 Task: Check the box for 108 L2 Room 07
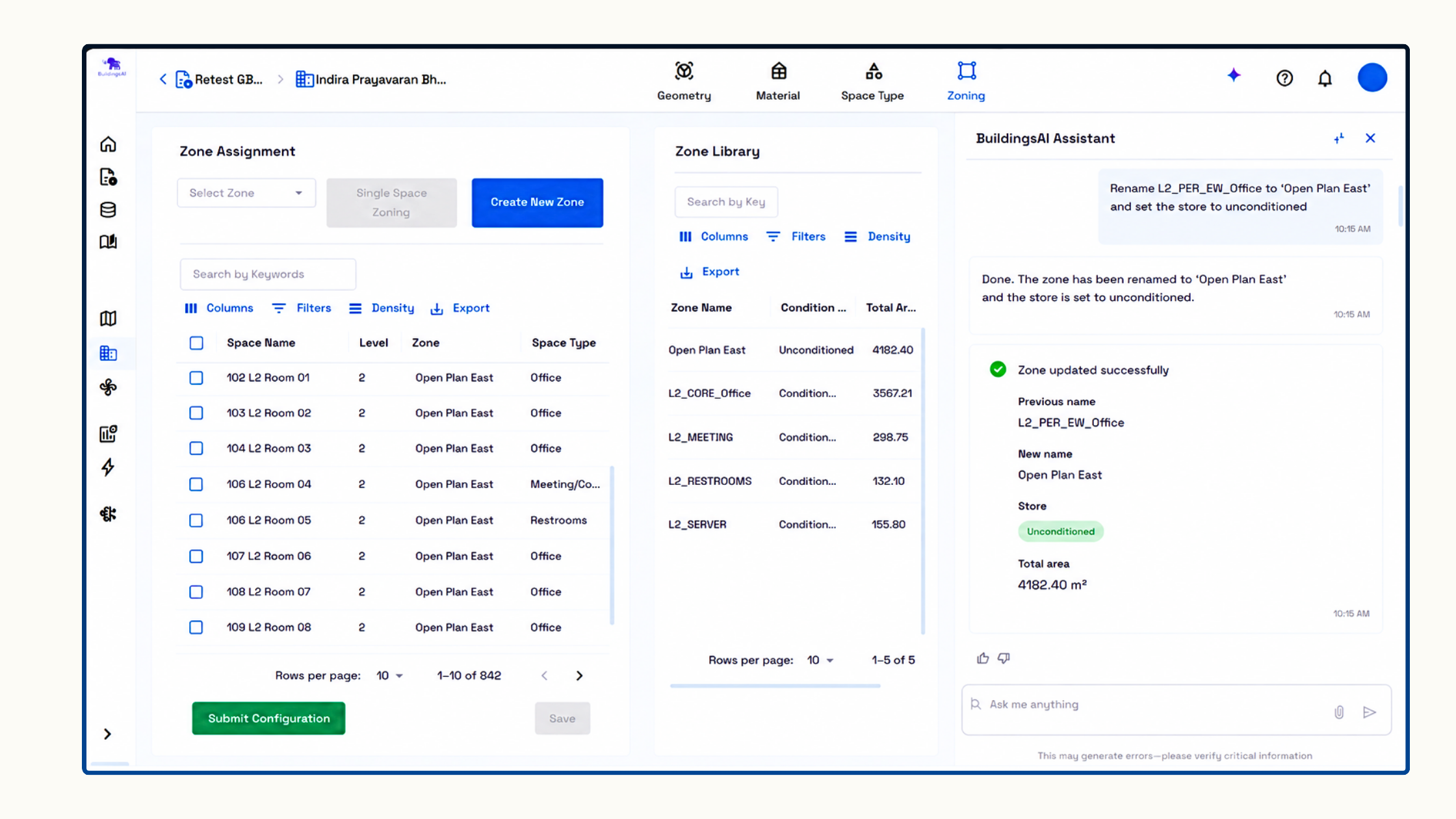(196, 592)
